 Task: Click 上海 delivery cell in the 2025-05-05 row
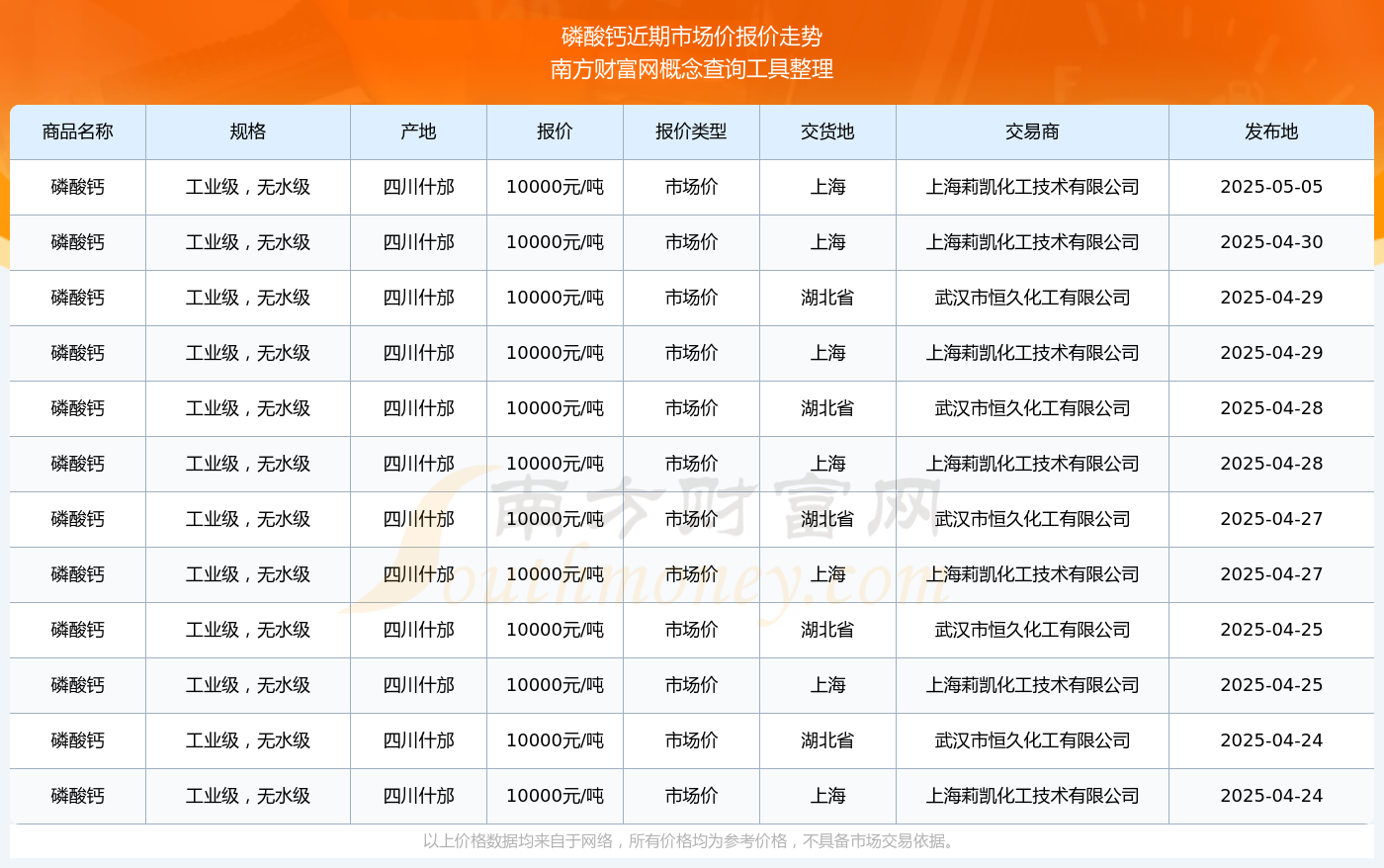827,187
